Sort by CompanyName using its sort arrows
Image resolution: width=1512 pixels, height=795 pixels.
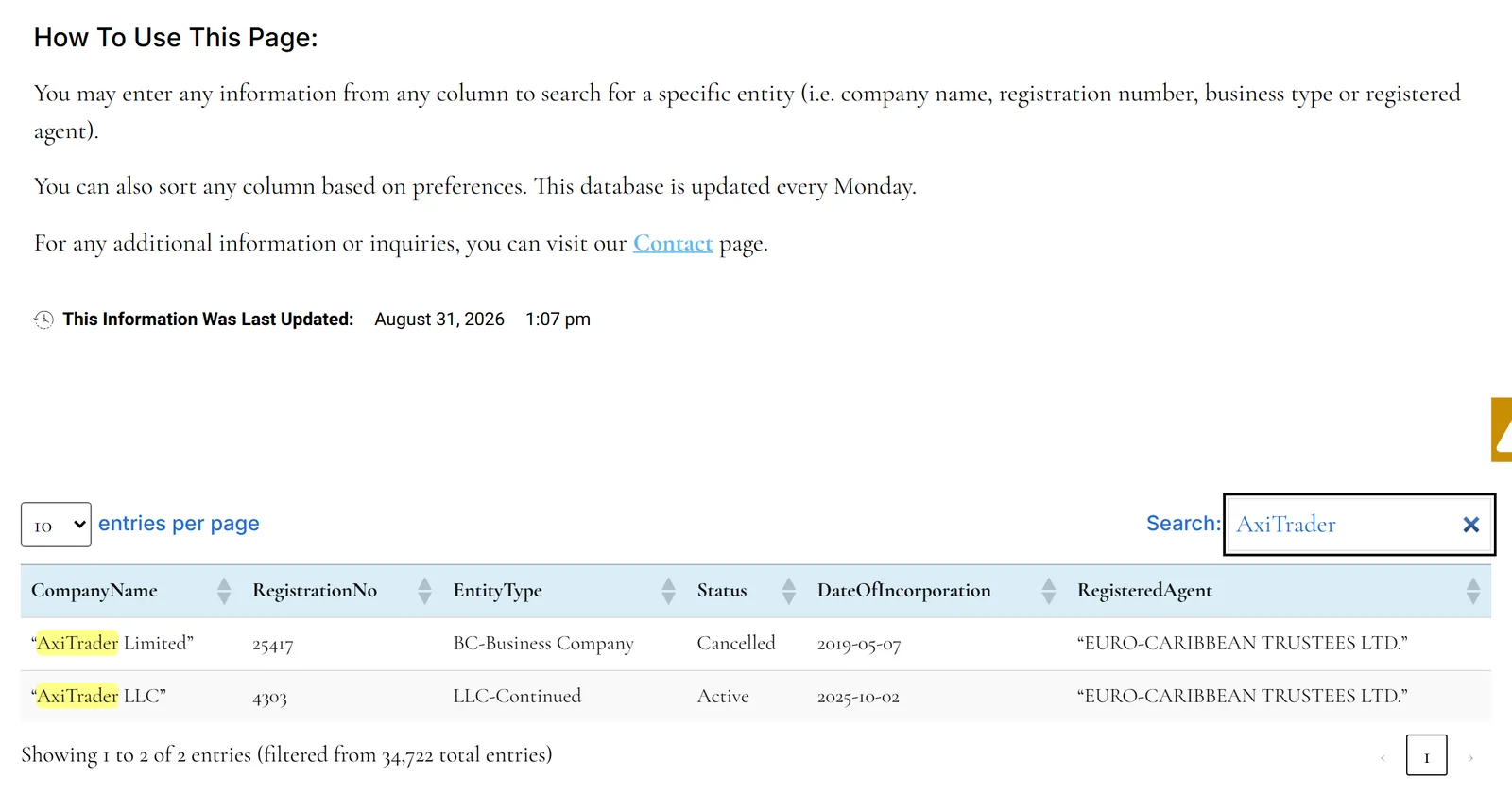(224, 591)
